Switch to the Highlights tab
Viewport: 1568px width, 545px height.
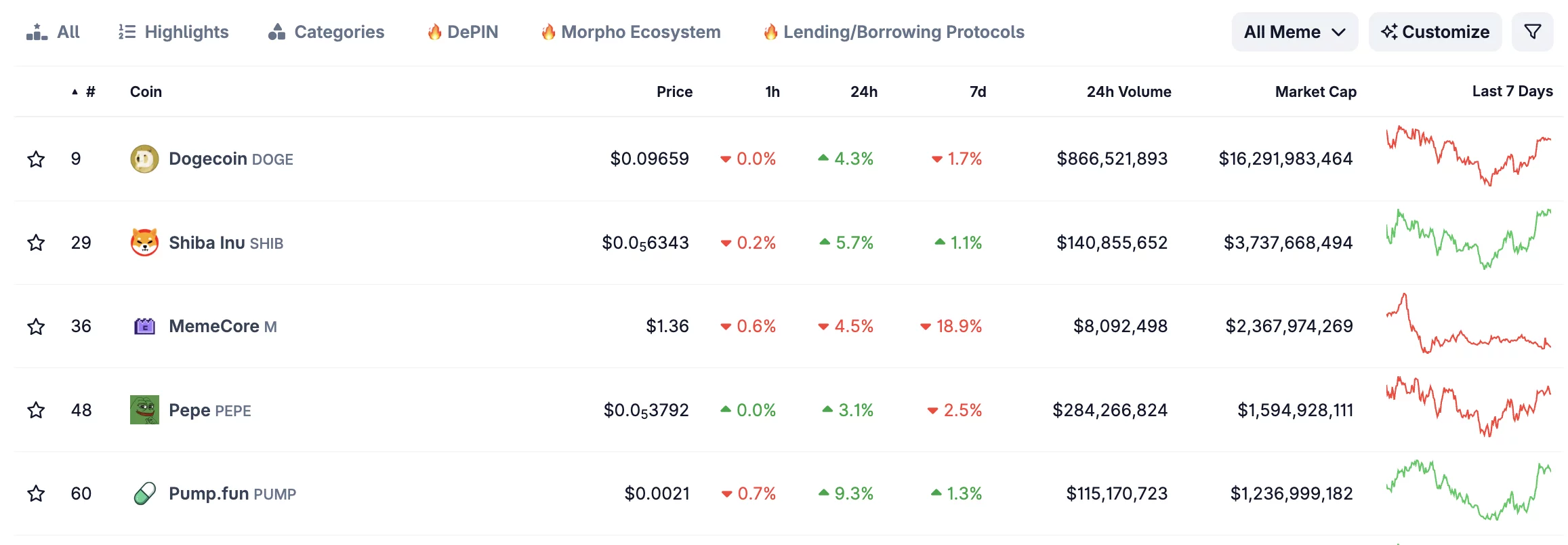pos(173,32)
